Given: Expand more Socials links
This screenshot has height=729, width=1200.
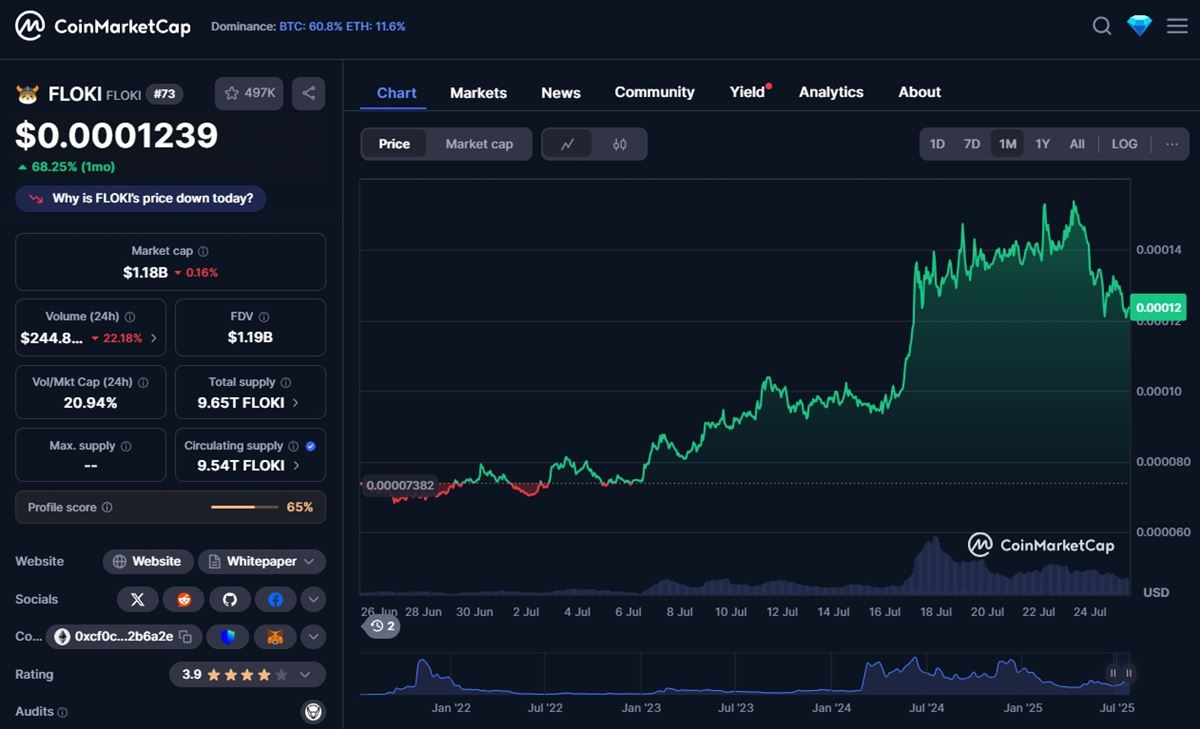Looking at the screenshot, I should pos(313,599).
